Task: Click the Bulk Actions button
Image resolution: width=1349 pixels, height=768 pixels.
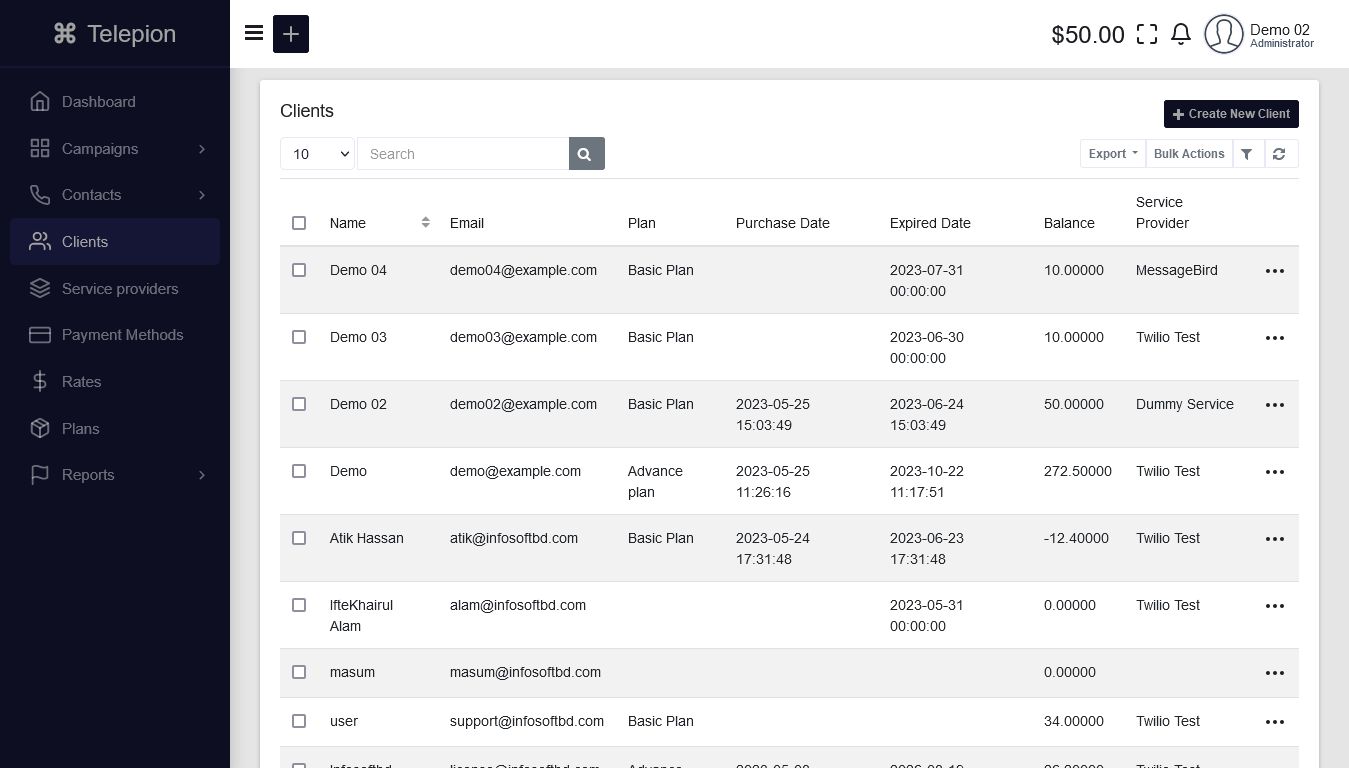Action: coord(1188,154)
